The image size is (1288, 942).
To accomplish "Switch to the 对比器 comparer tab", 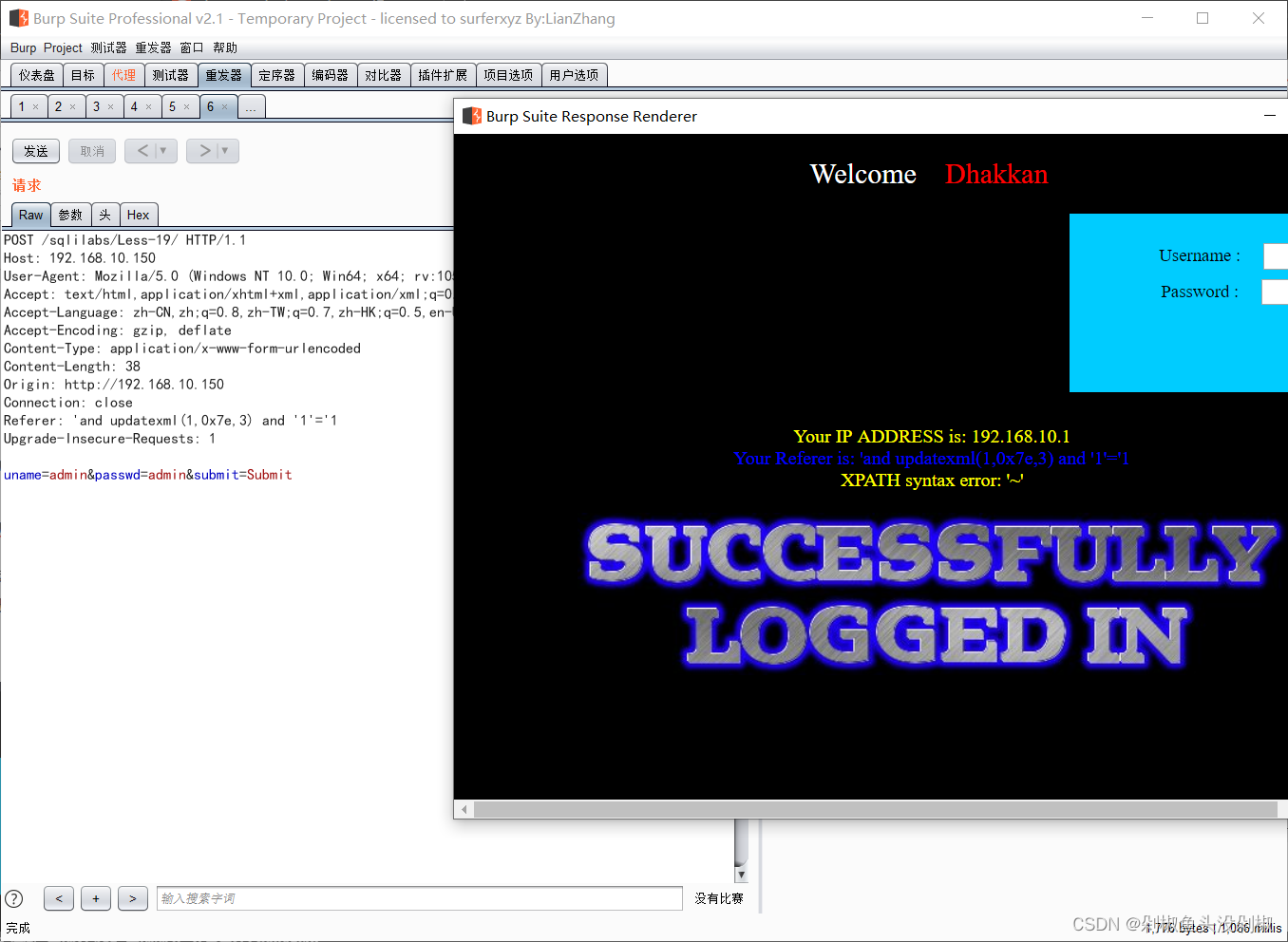I will point(384,75).
